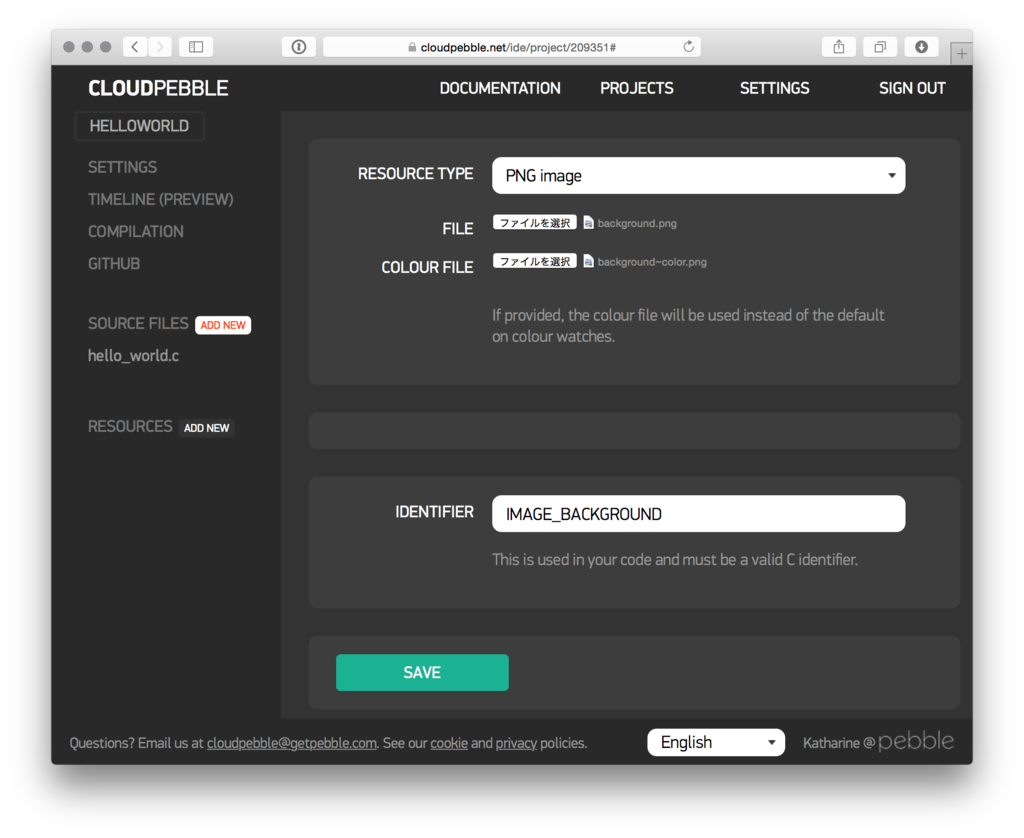Open the Resource Type dropdown
1024x838 pixels.
(x=698, y=175)
